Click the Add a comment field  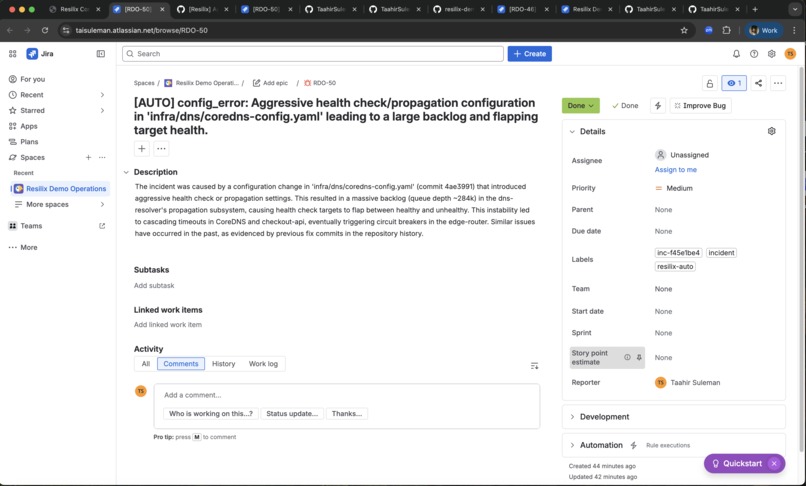coord(346,395)
